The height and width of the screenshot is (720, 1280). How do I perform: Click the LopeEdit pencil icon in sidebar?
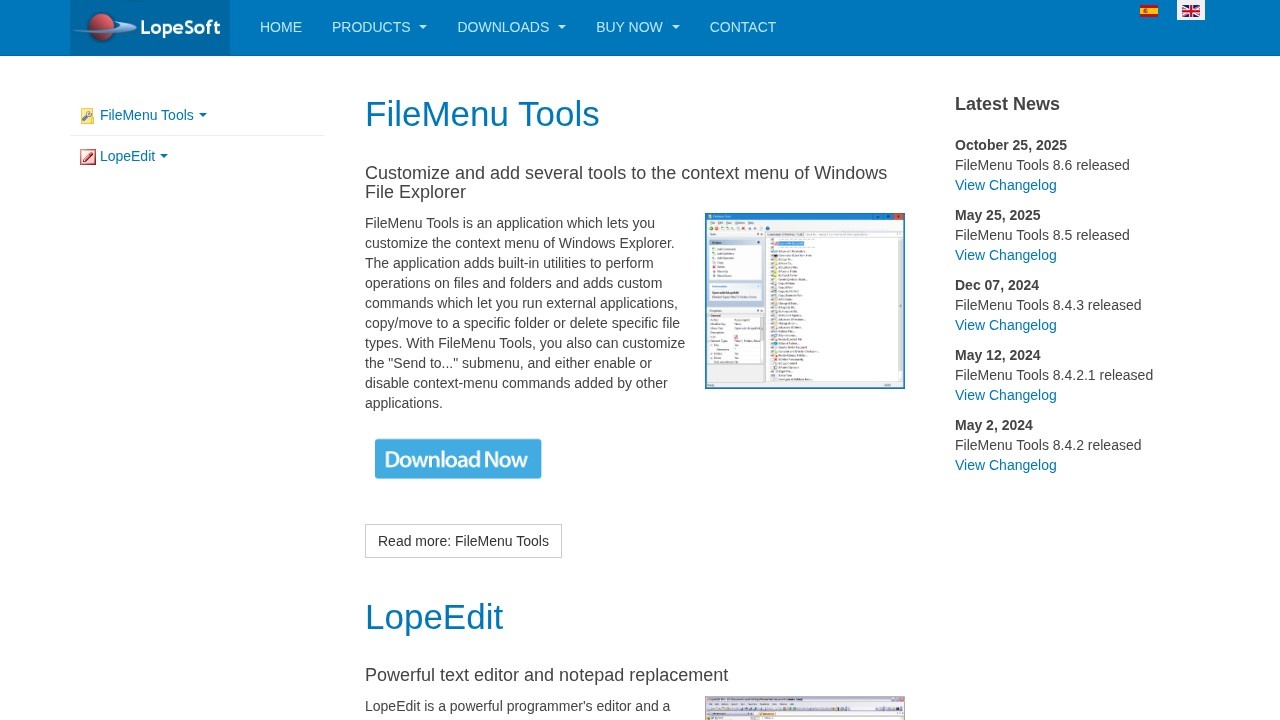pos(87,156)
